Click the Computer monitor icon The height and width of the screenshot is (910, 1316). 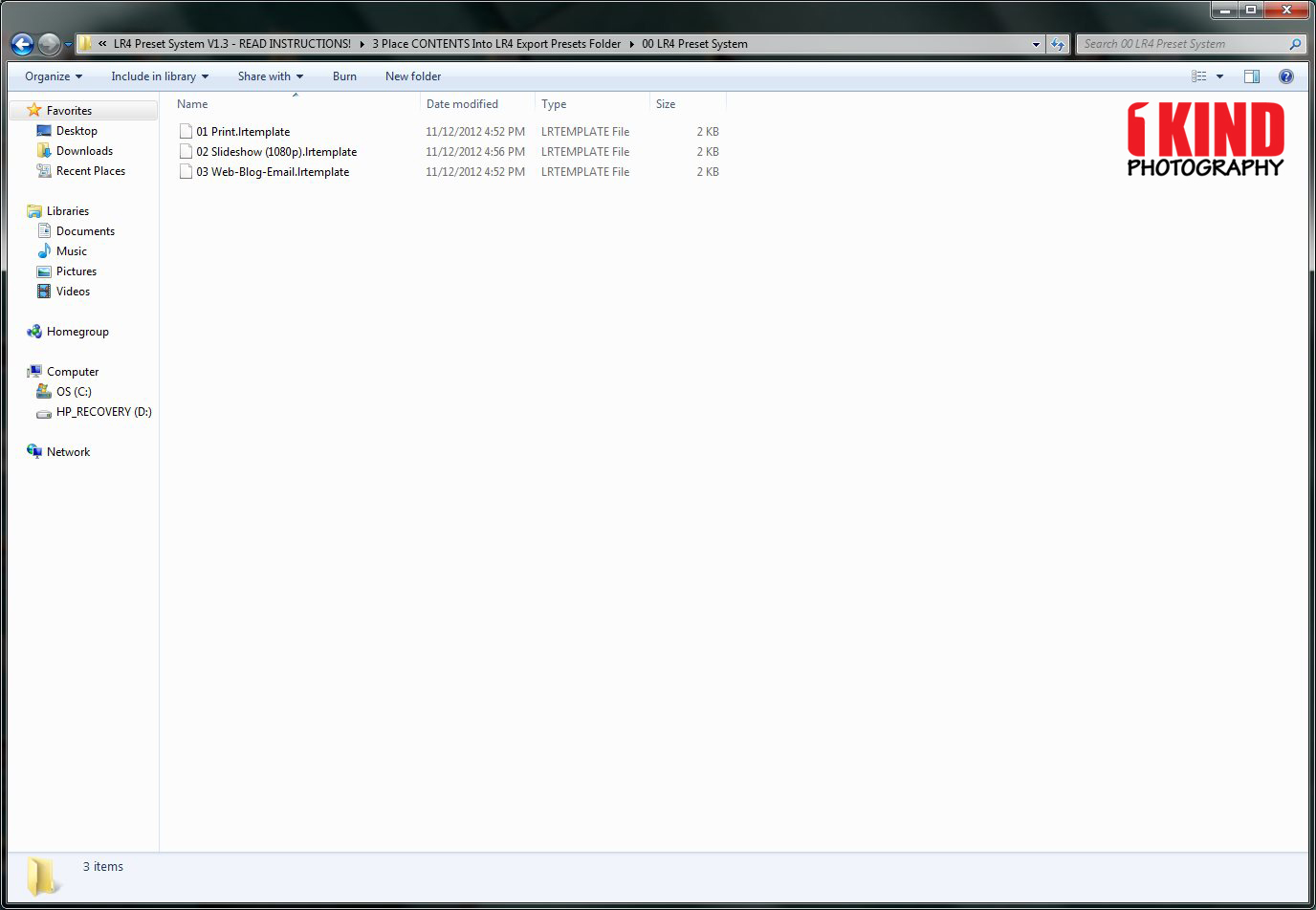pos(34,372)
